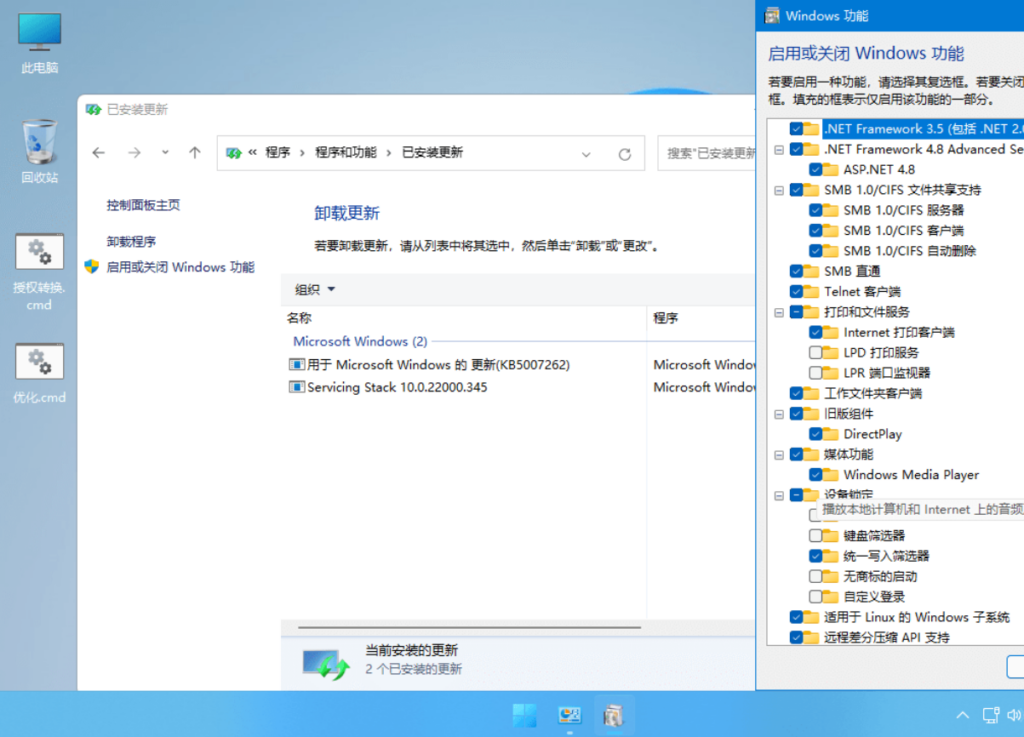This screenshot has width=1024, height=737.
Task: Click the Servicing Stack update item icon
Action: coord(296,387)
